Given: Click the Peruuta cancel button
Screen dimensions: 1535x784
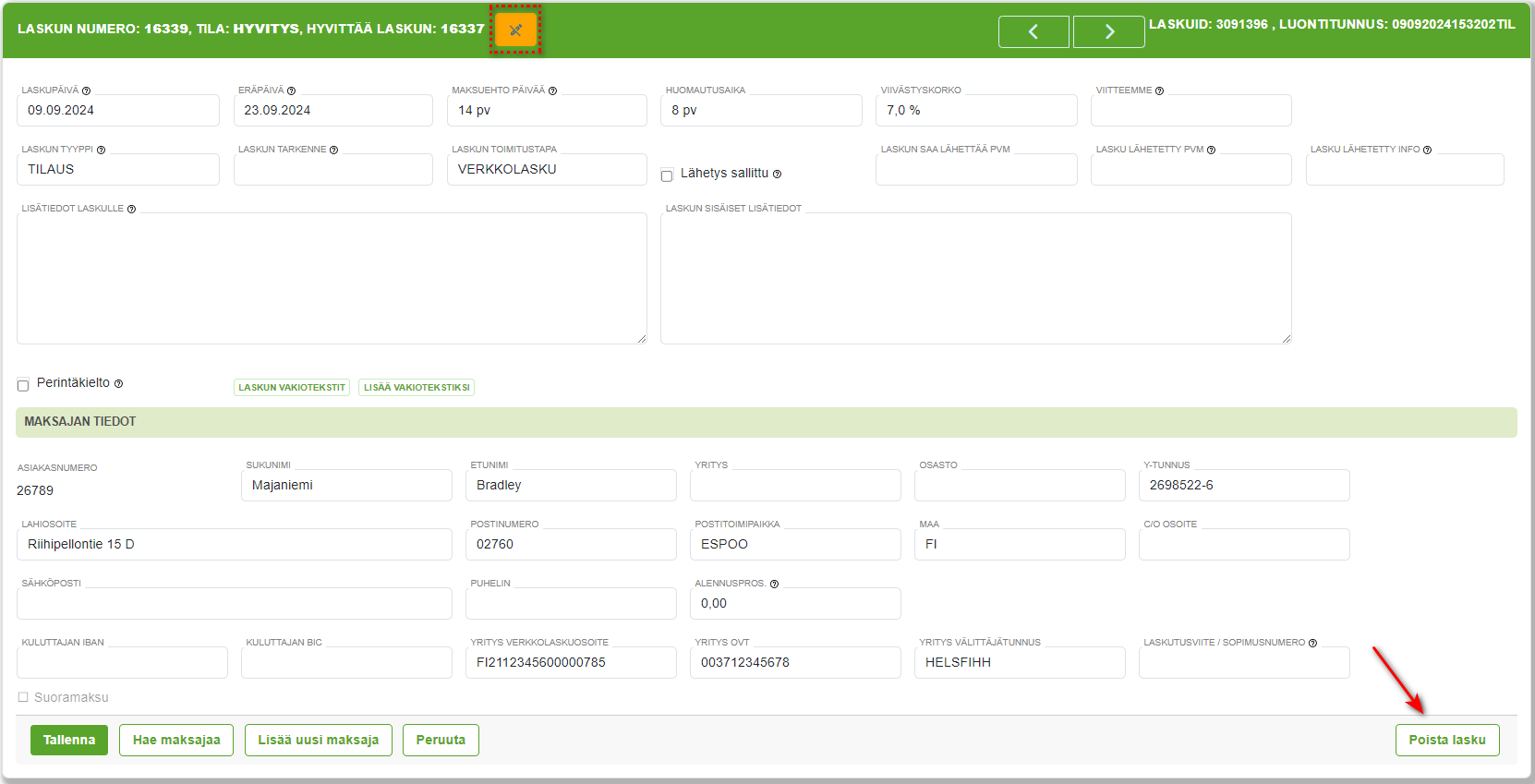Looking at the screenshot, I should click(441, 740).
